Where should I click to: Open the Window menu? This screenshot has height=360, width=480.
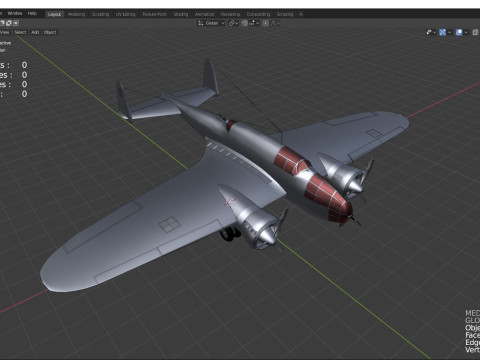click(x=15, y=13)
